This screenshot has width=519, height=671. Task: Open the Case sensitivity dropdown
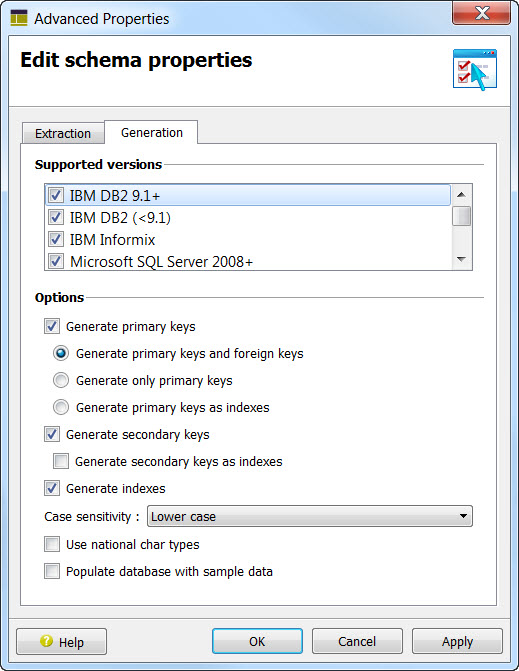(310, 516)
